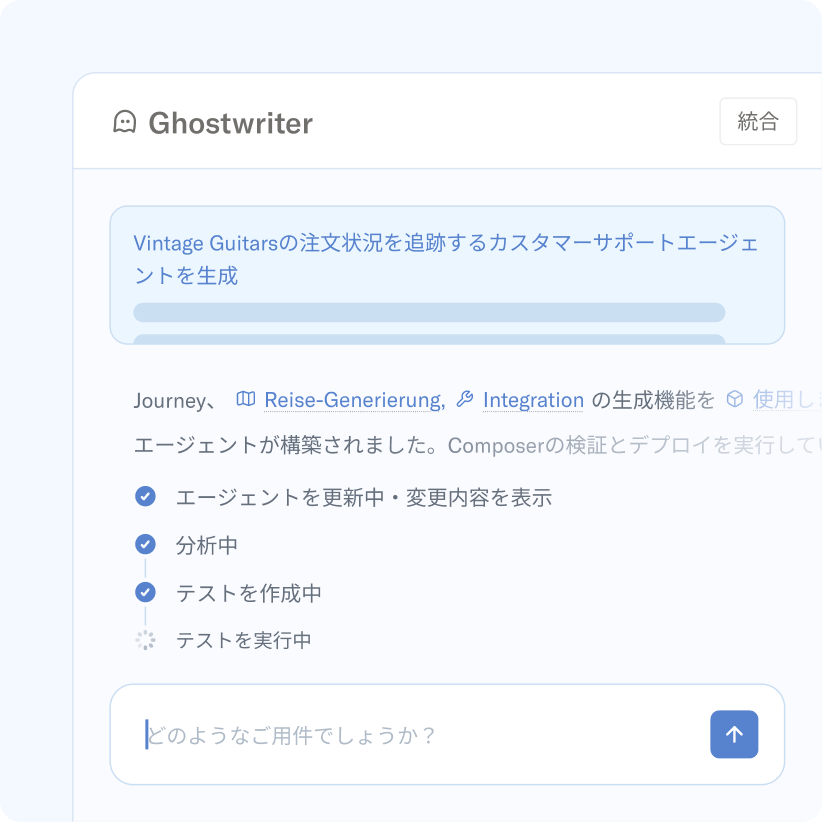This screenshot has width=822, height=822.
Task: Click the Journey、 text
Action: 175,401
